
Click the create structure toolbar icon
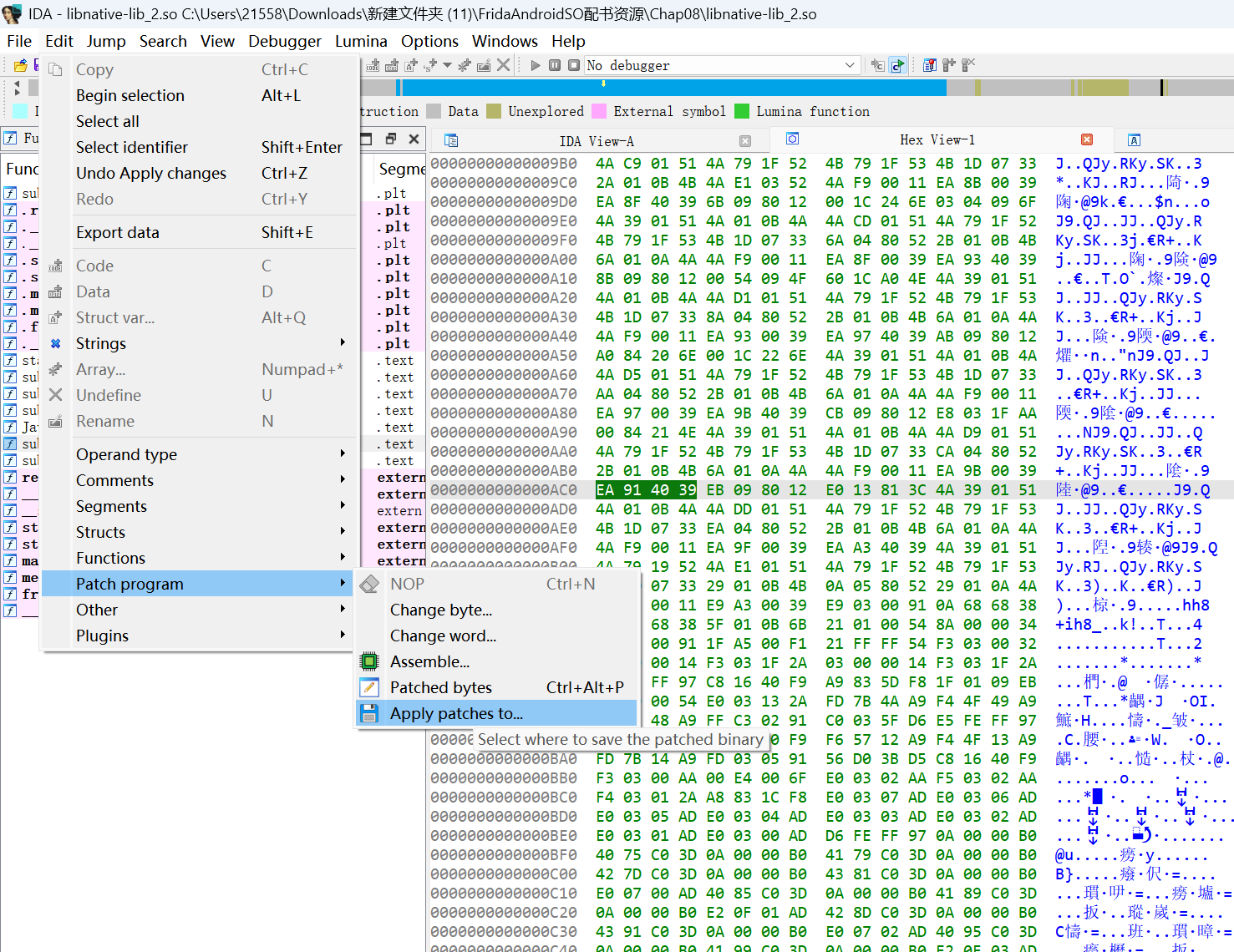tap(430, 65)
